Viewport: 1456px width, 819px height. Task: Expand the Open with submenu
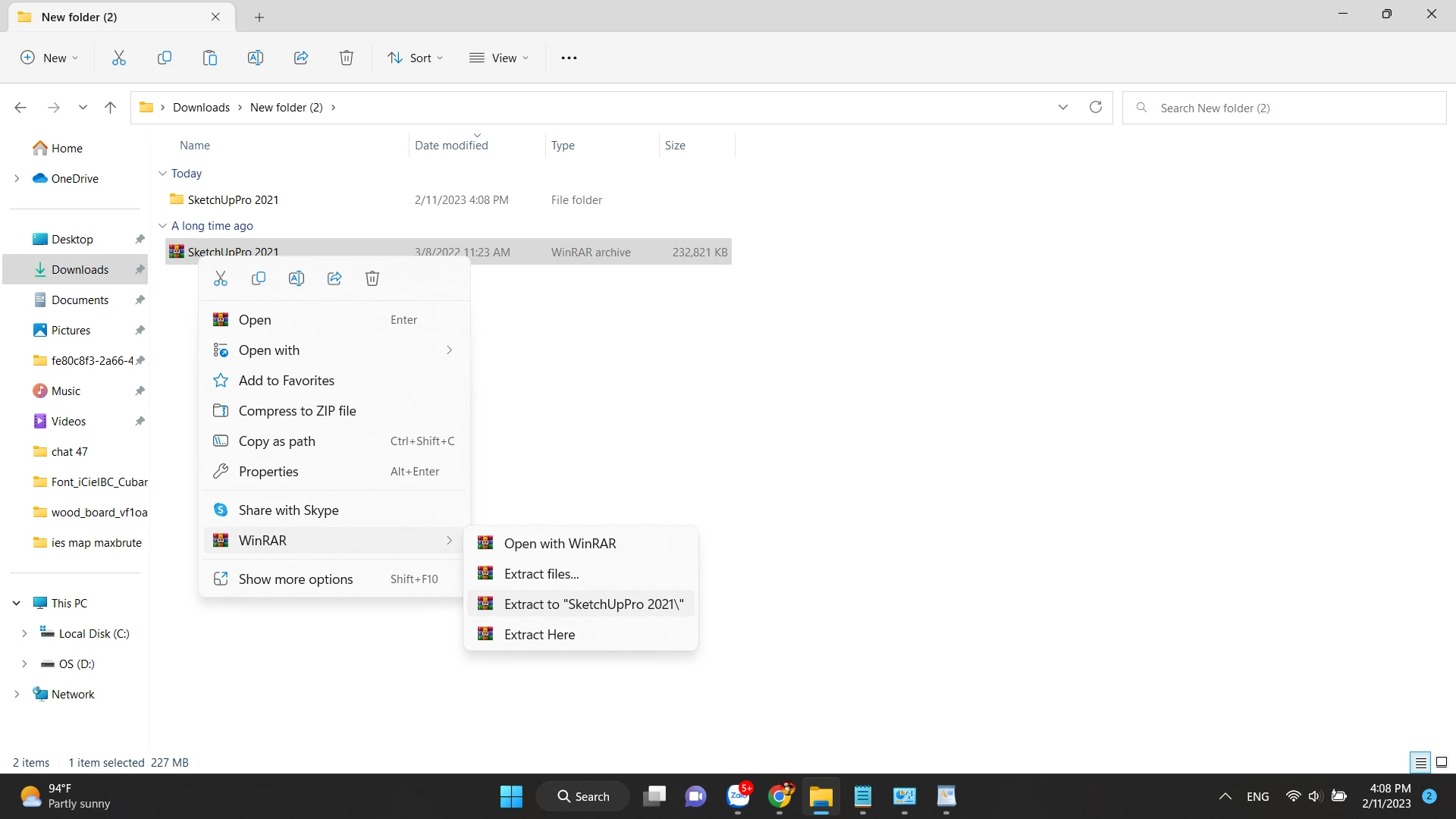coord(450,349)
